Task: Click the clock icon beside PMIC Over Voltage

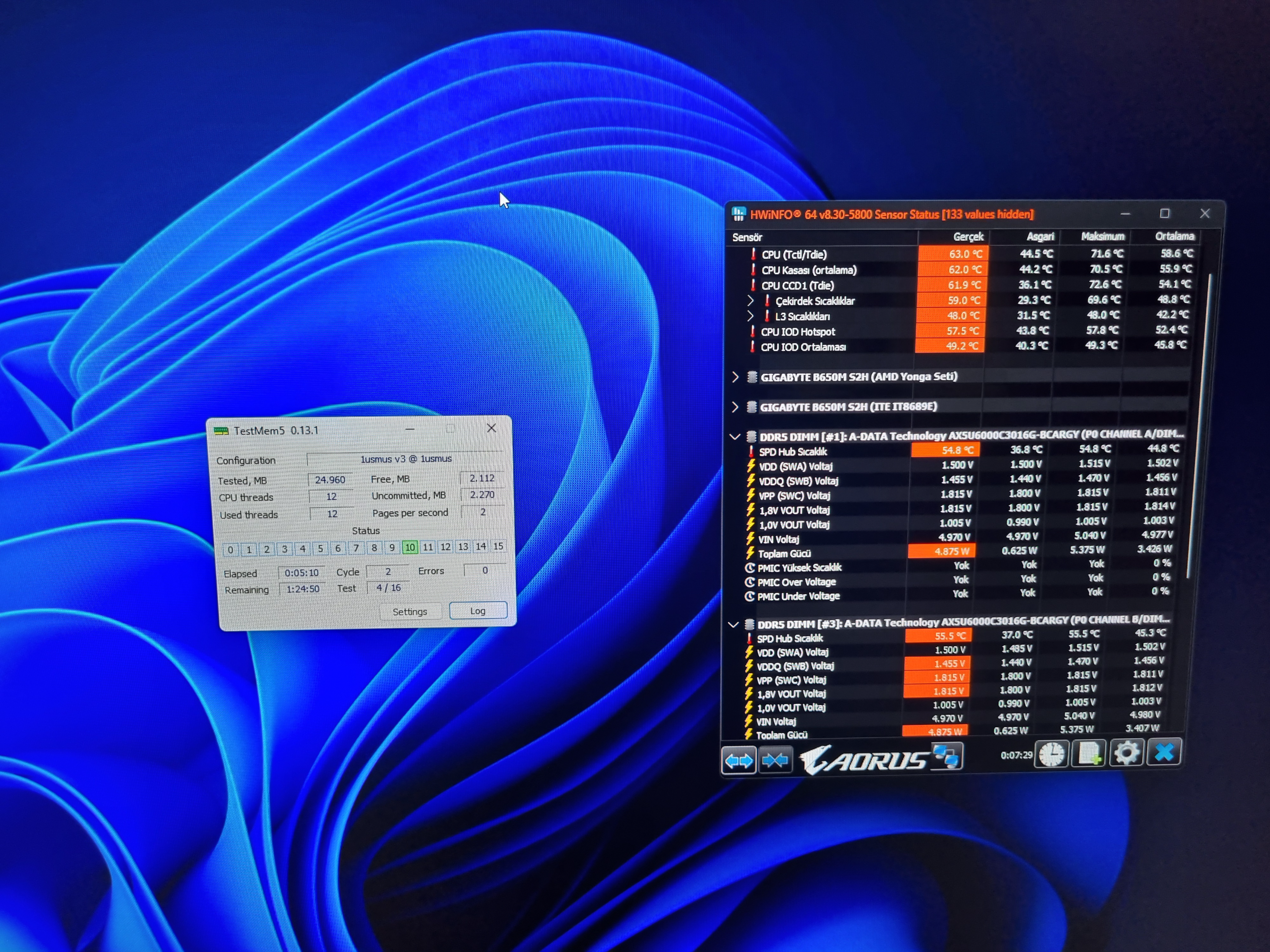Action: 749,581
